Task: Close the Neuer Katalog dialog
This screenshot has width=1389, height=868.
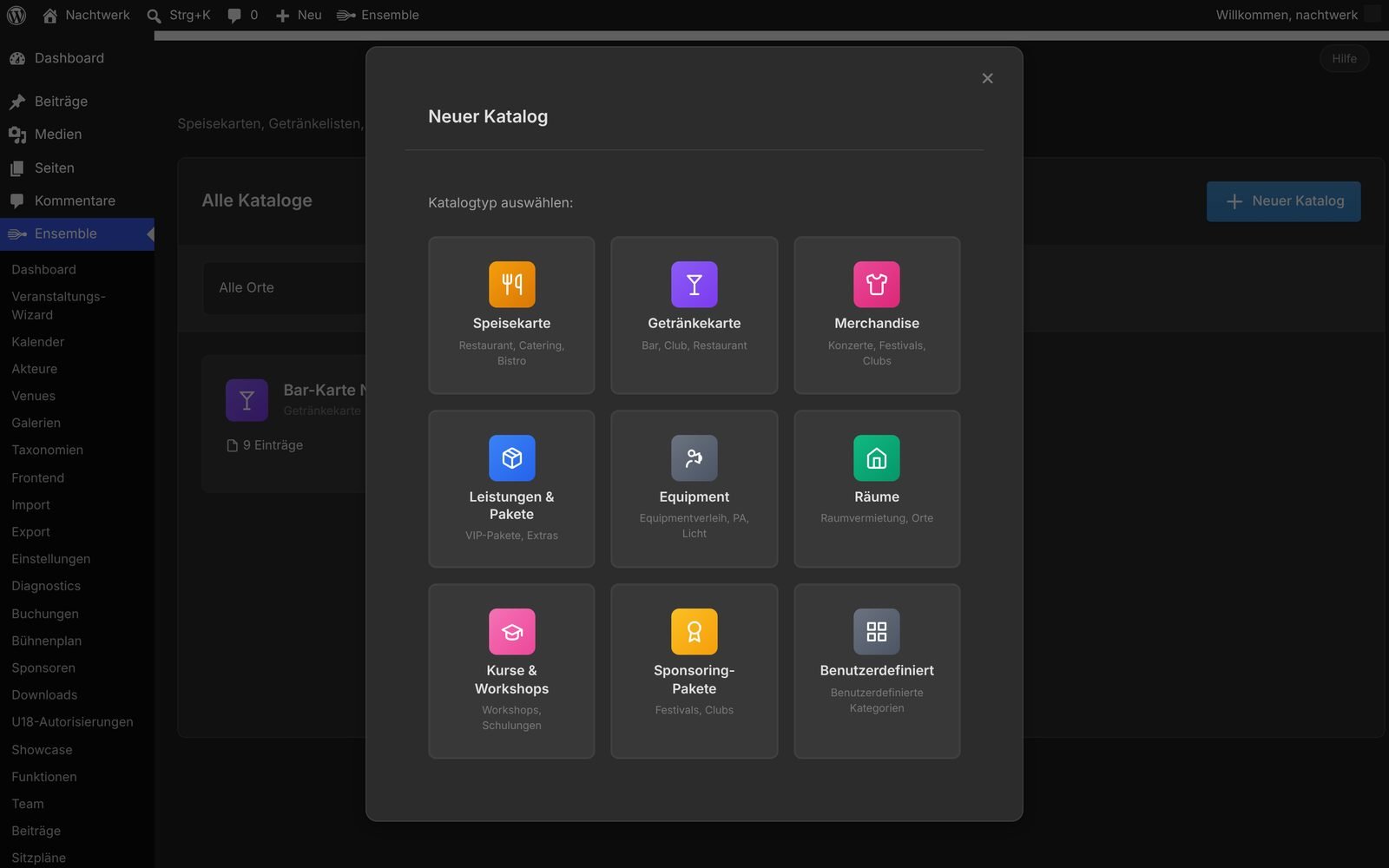Action: click(987, 78)
